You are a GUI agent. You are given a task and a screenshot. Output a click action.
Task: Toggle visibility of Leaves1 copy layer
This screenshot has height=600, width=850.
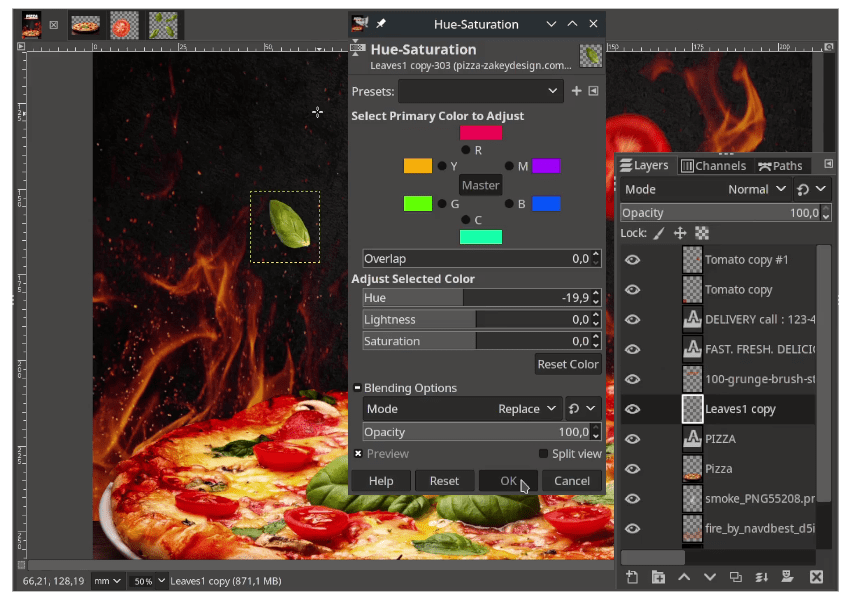(632, 409)
